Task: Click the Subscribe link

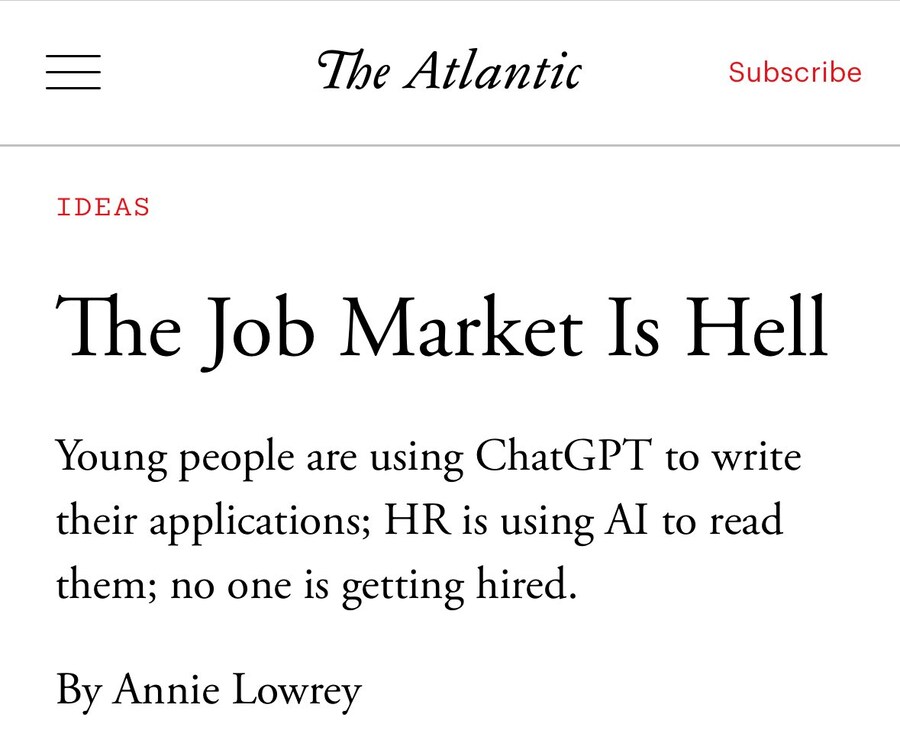Action: (x=794, y=72)
